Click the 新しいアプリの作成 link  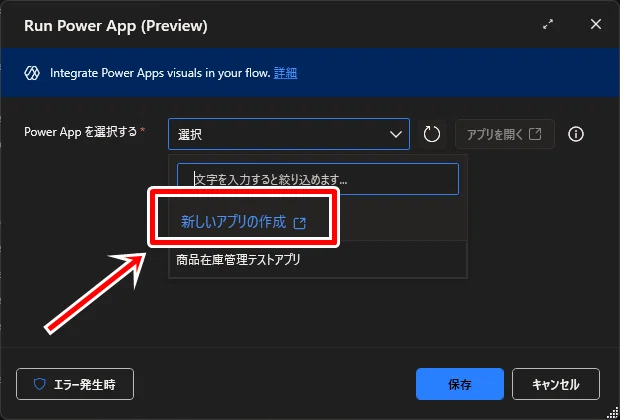tap(244, 222)
